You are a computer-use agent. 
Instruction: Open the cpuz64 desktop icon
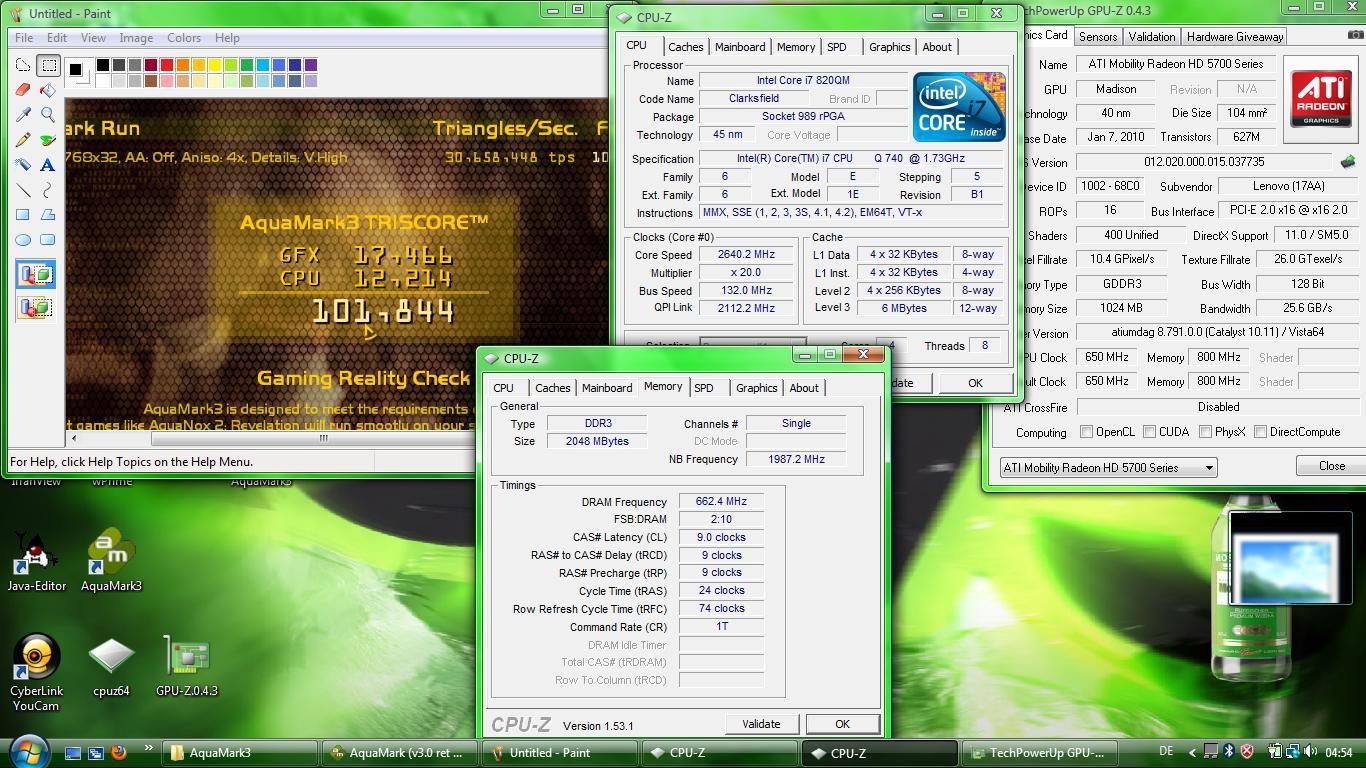[111, 667]
